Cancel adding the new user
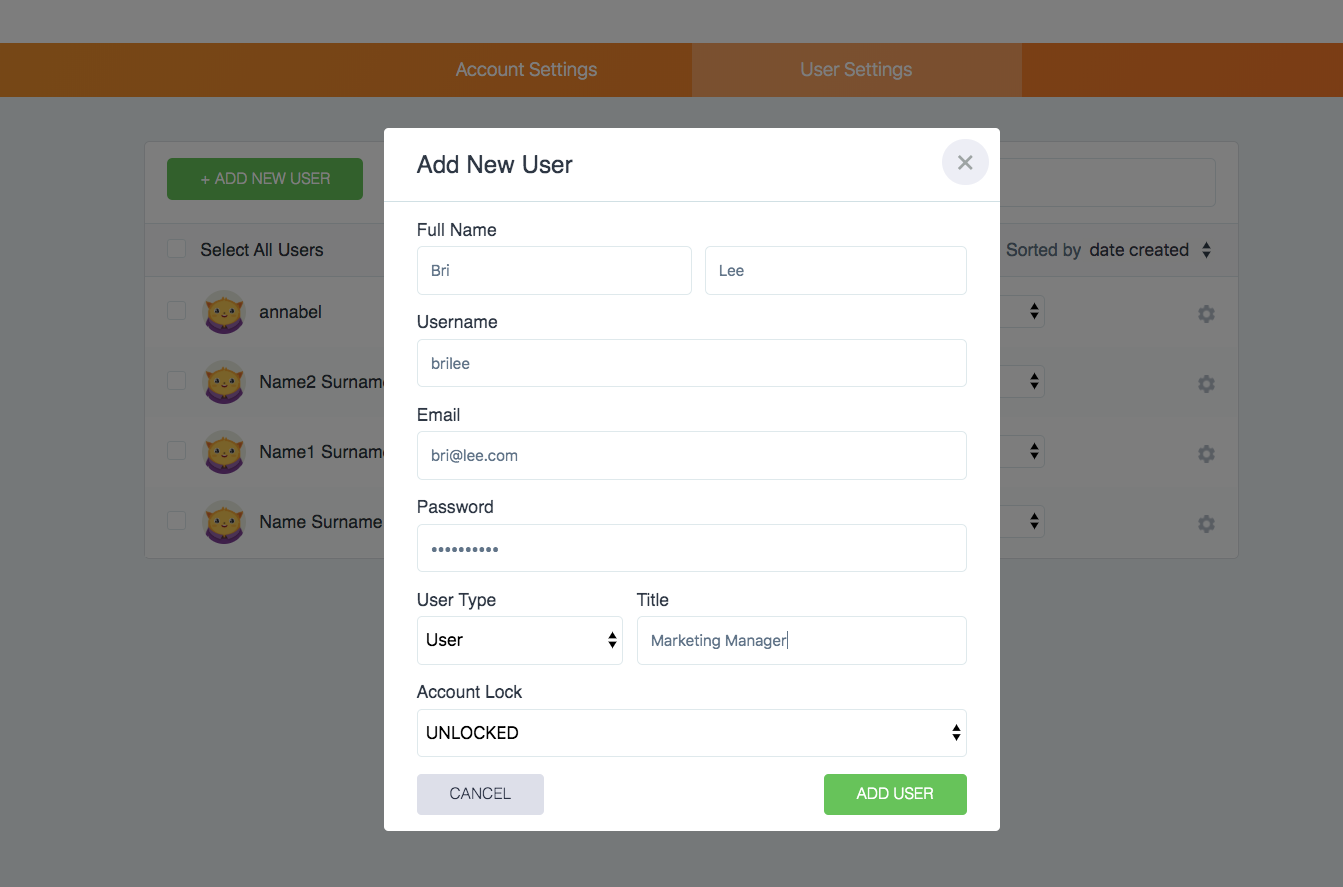Viewport: 1343px width, 887px height. (480, 794)
